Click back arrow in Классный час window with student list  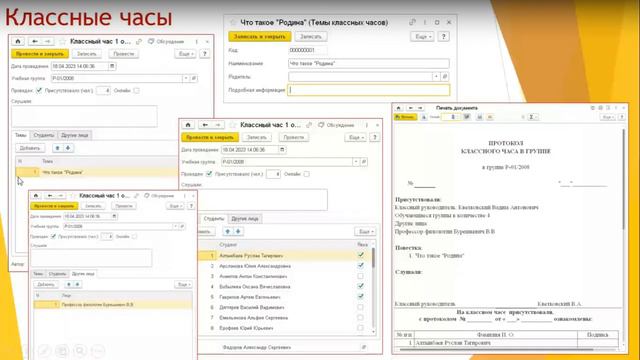coord(205,125)
